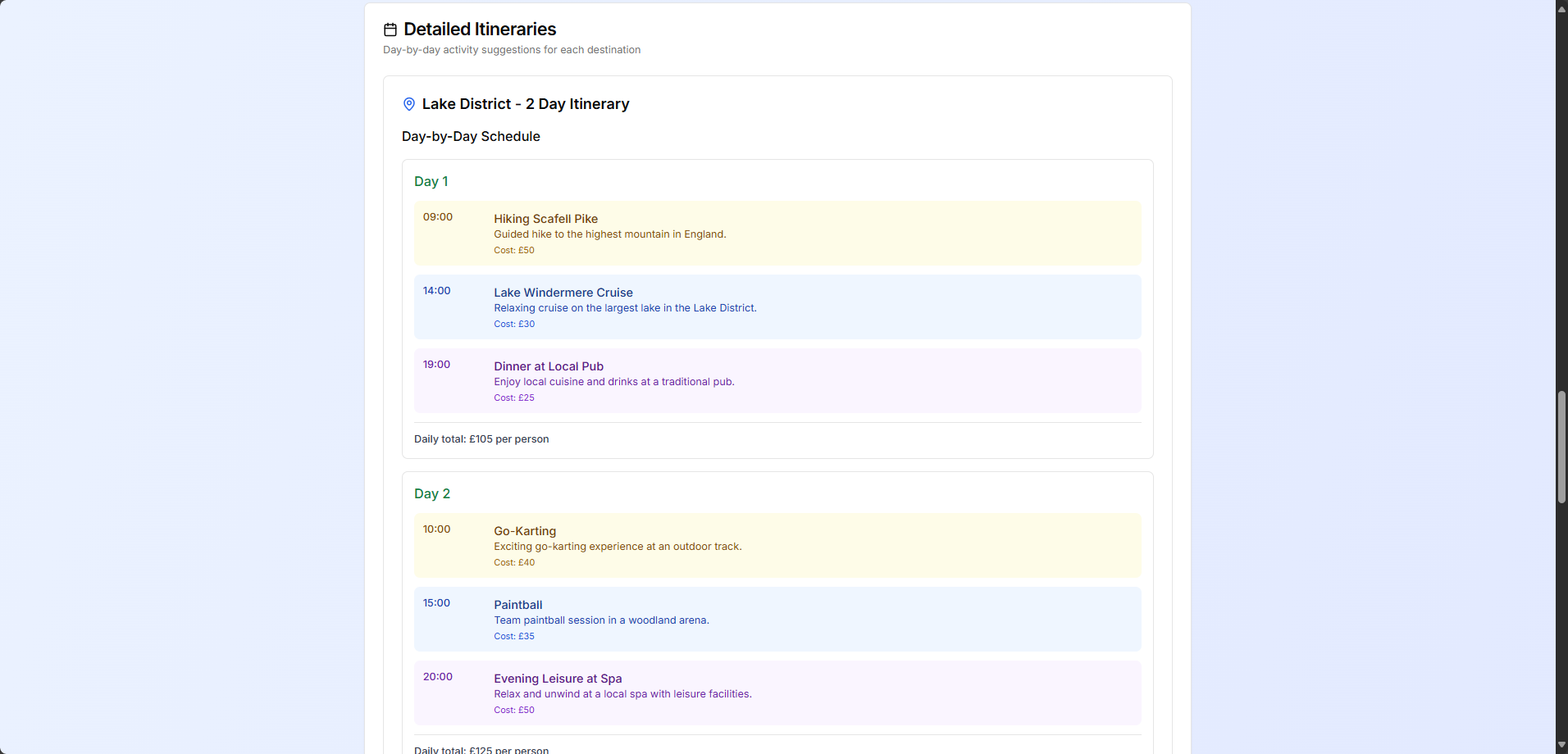Click the 09:00 time label

[437, 216]
